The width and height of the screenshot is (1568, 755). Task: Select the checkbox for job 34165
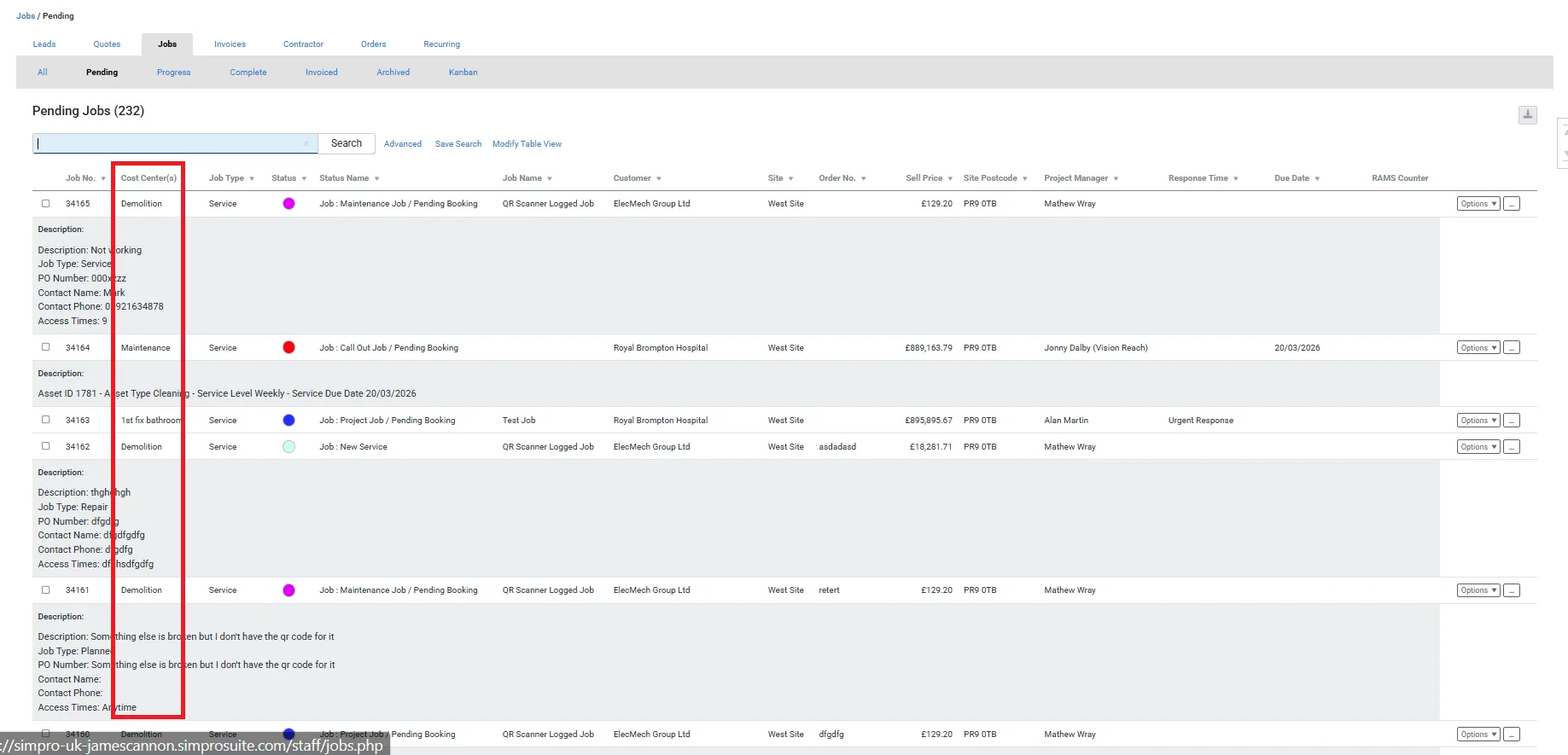click(46, 203)
